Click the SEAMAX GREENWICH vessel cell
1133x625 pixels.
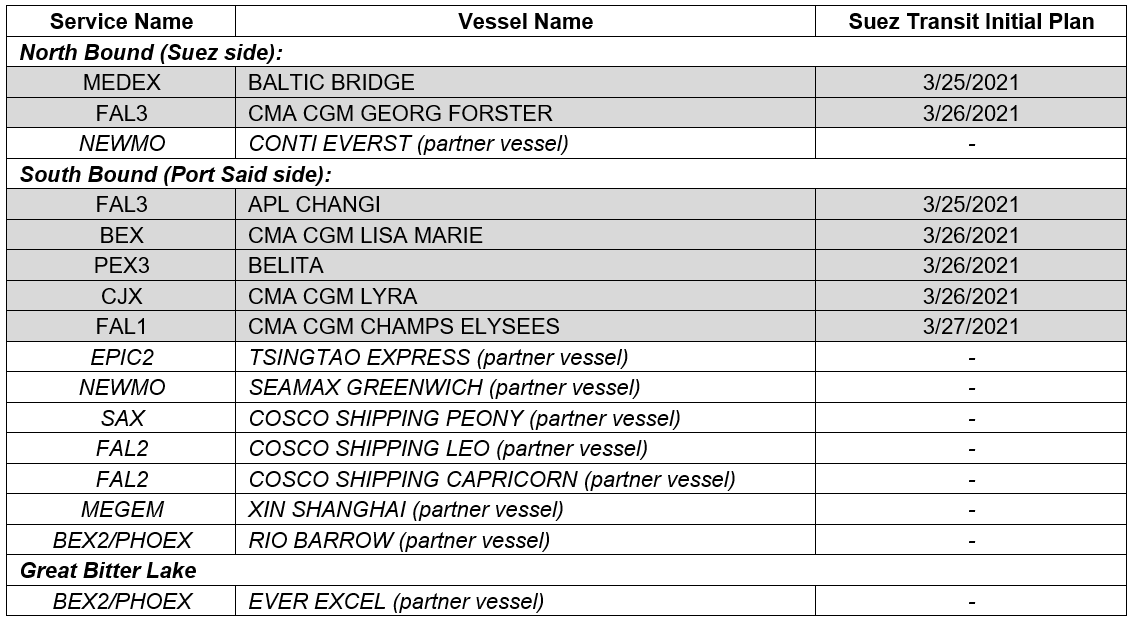pyautogui.click(x=525, y=387)
